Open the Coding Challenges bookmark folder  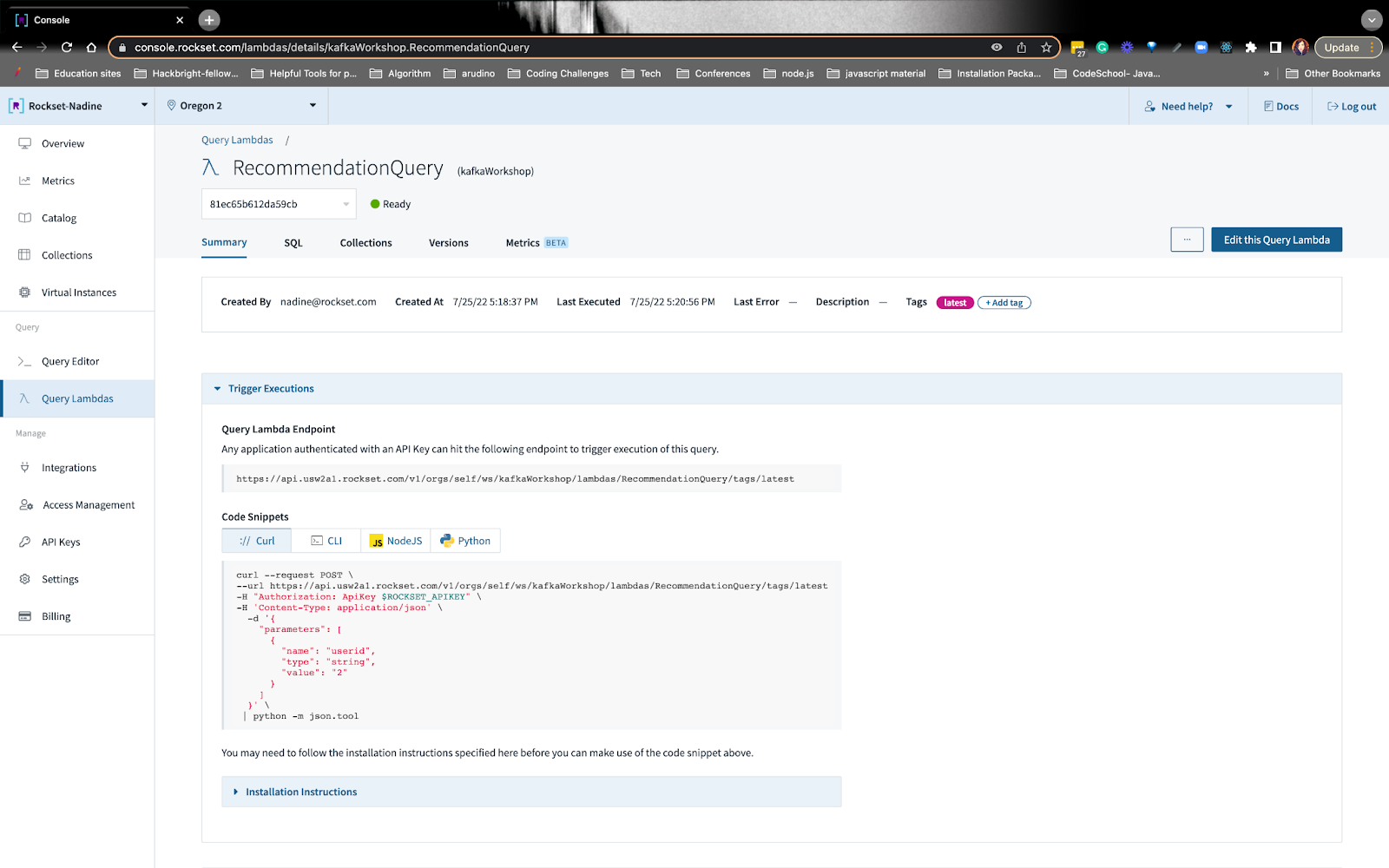tap(558, 74)
